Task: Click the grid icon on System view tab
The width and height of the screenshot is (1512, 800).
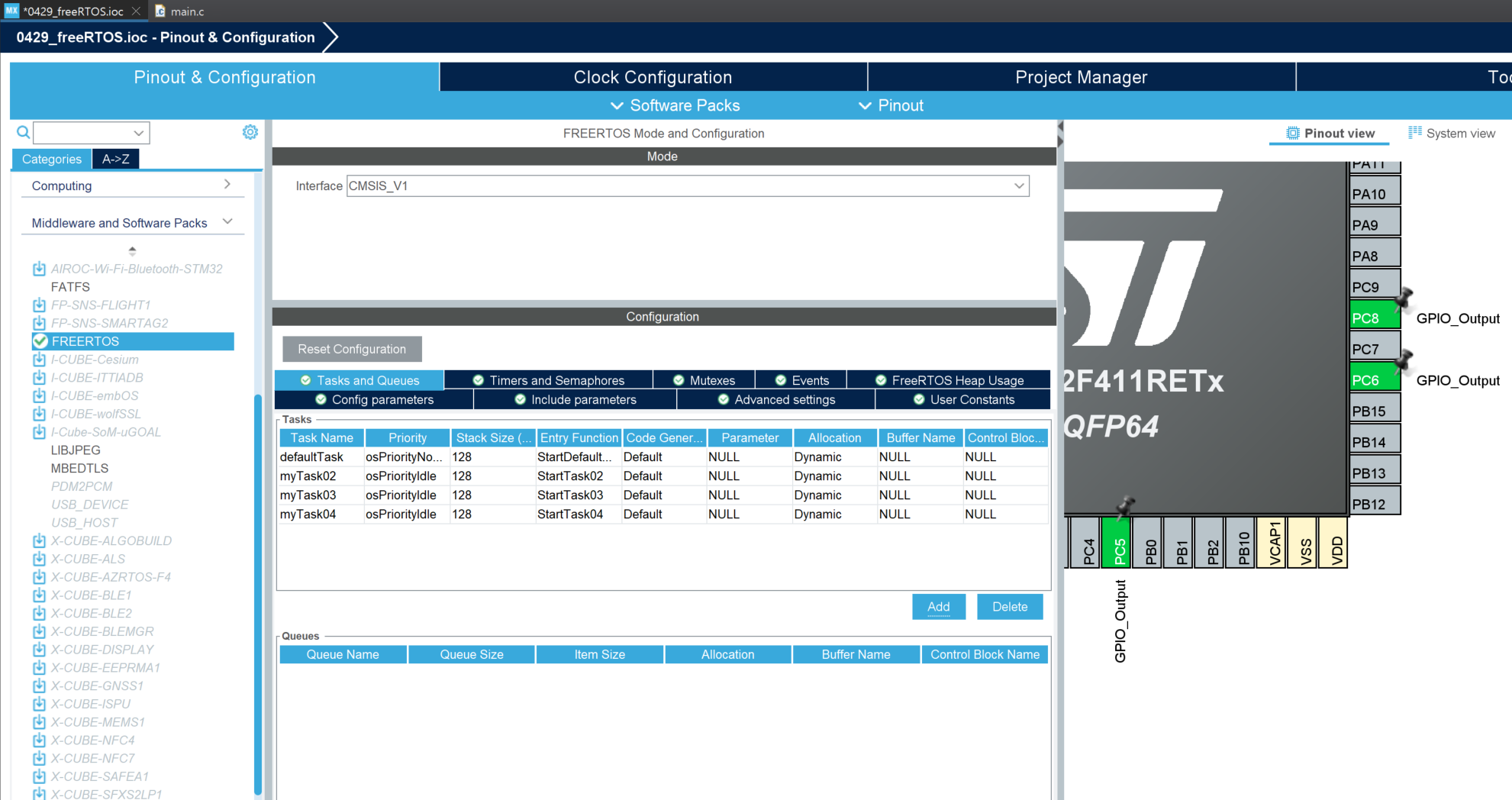Action: coord(1415,133)
